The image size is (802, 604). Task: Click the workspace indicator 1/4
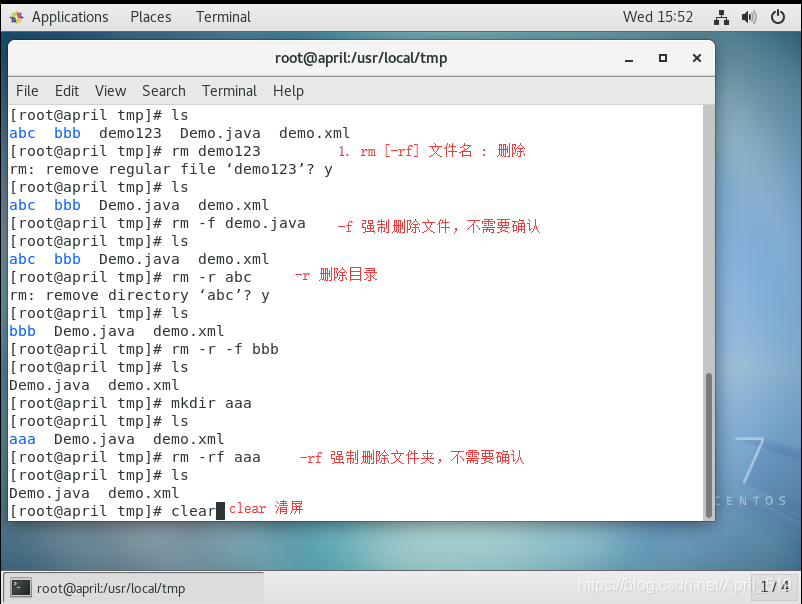tap(775, 586)
